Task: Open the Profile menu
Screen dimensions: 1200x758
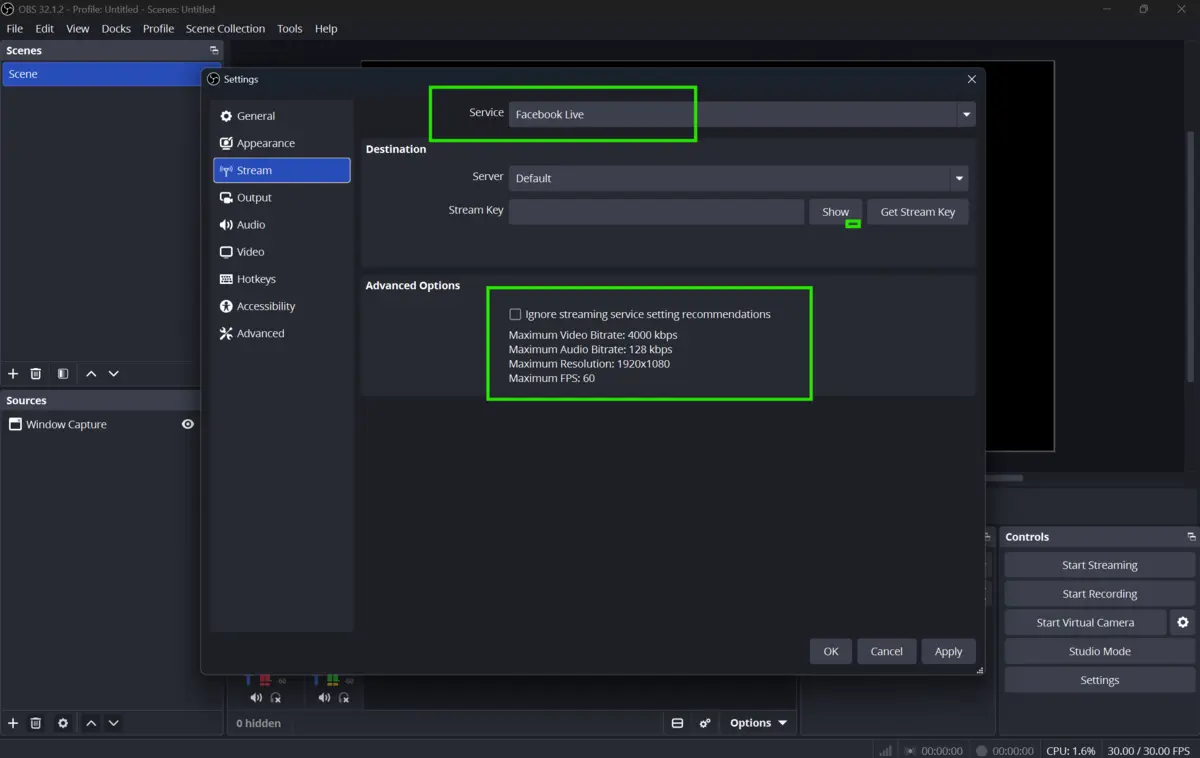Action: click(x=158, y=28)
